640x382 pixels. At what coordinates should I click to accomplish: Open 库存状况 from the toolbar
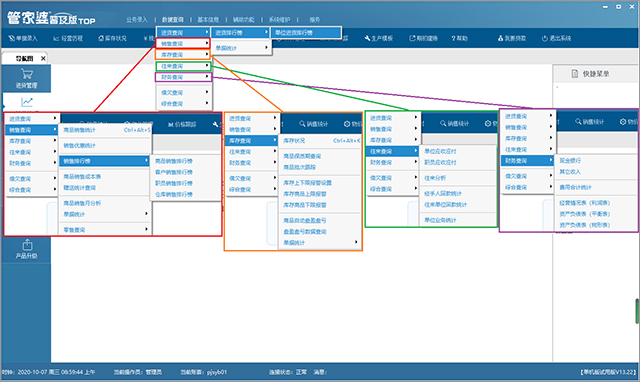[x=112, y=38]
